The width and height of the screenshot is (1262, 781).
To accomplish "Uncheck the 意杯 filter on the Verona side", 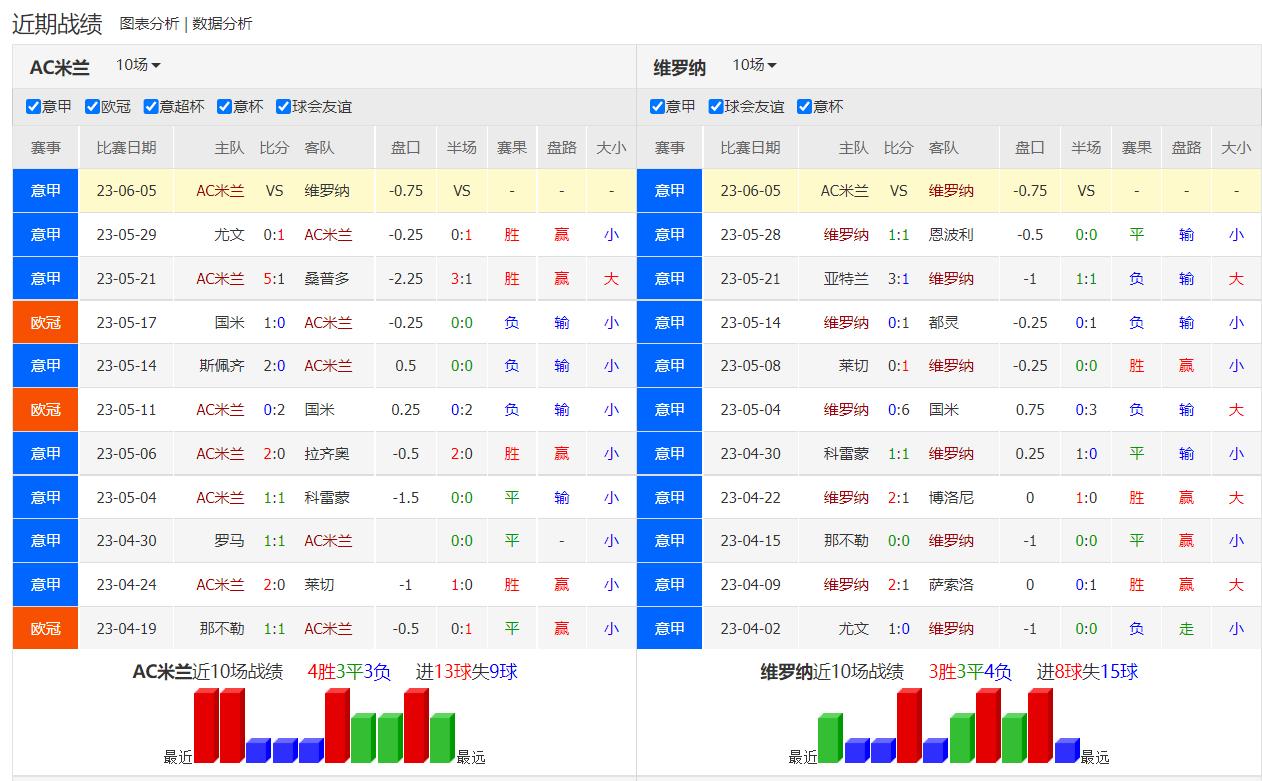I will pos(804,106).
